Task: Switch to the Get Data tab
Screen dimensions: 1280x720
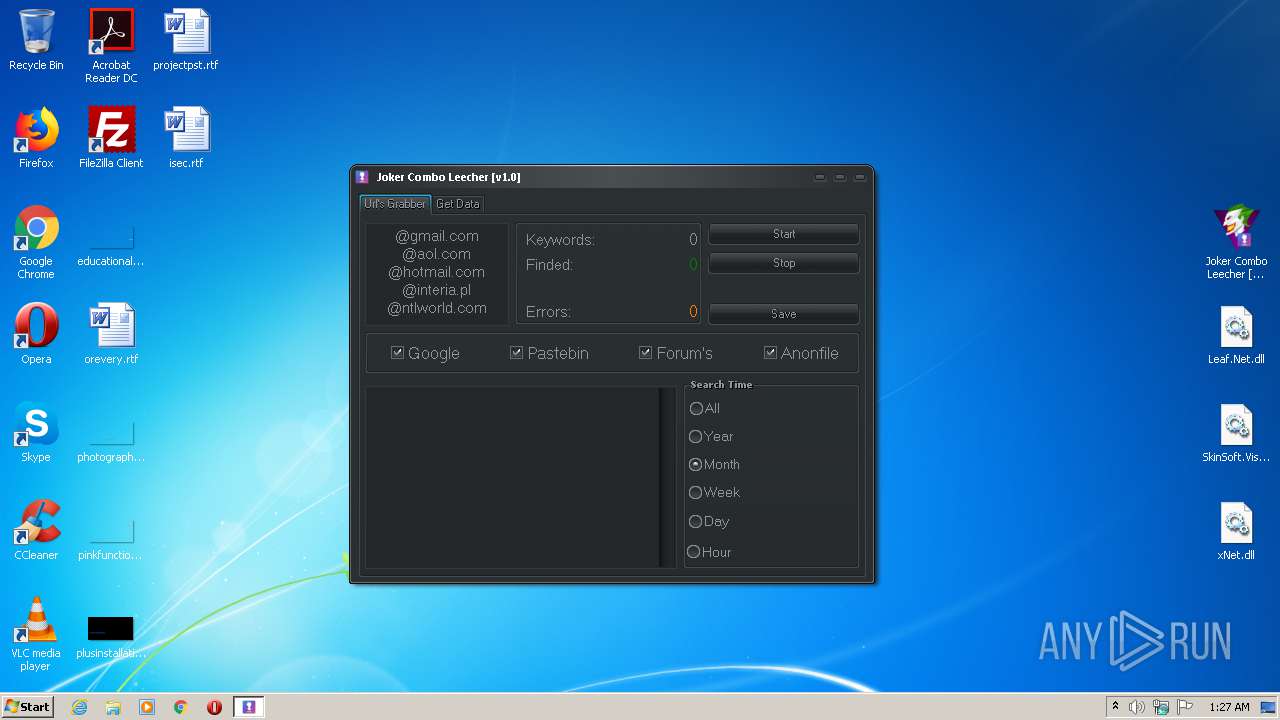Action: (458, 204)
